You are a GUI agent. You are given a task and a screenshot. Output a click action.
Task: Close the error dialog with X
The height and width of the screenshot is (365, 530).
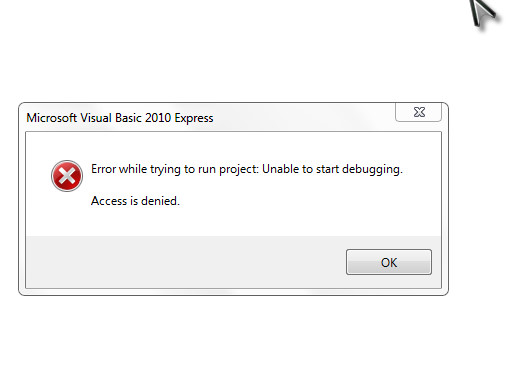[418, 112]
